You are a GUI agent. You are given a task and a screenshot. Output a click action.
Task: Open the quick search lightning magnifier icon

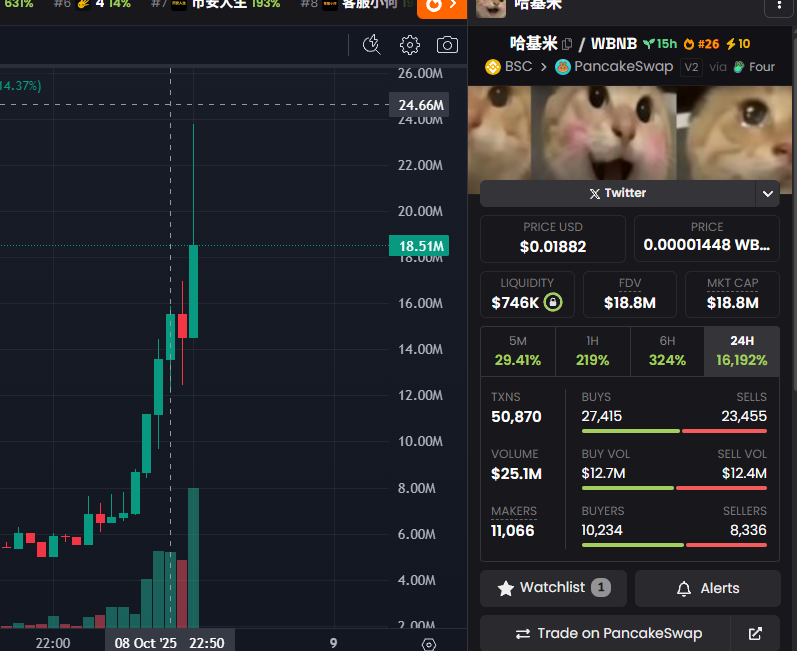point(372,45)
